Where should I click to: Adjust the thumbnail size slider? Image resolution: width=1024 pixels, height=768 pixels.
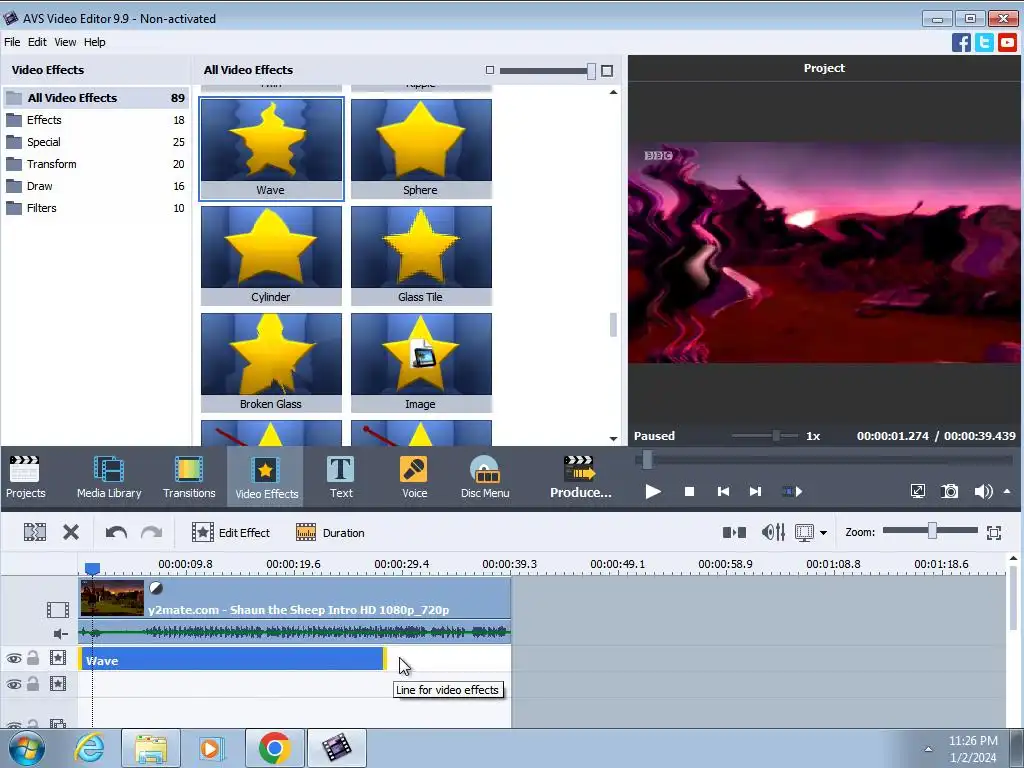tap(590, 71)
